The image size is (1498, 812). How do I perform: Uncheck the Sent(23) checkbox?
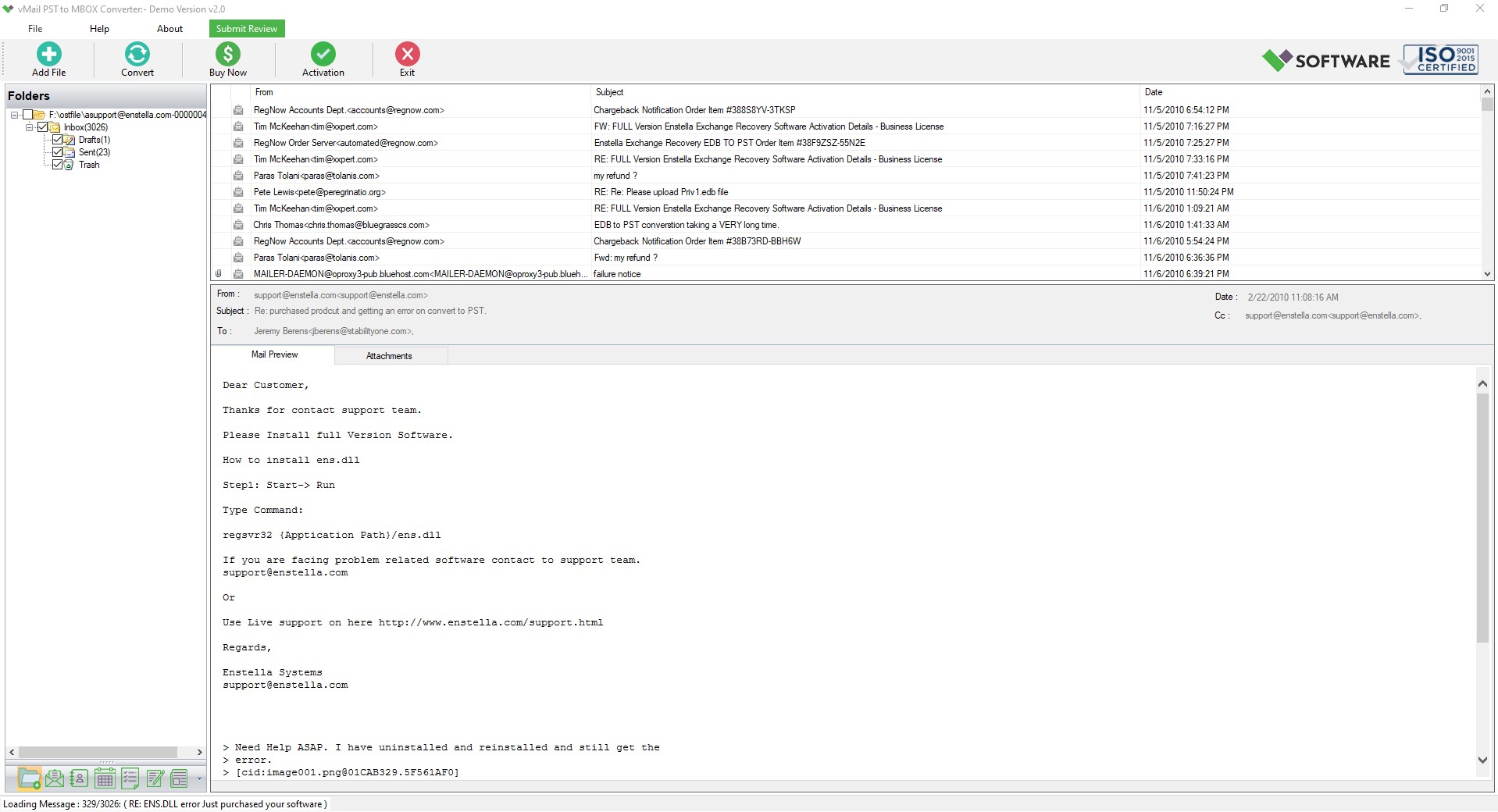(57, 152)
